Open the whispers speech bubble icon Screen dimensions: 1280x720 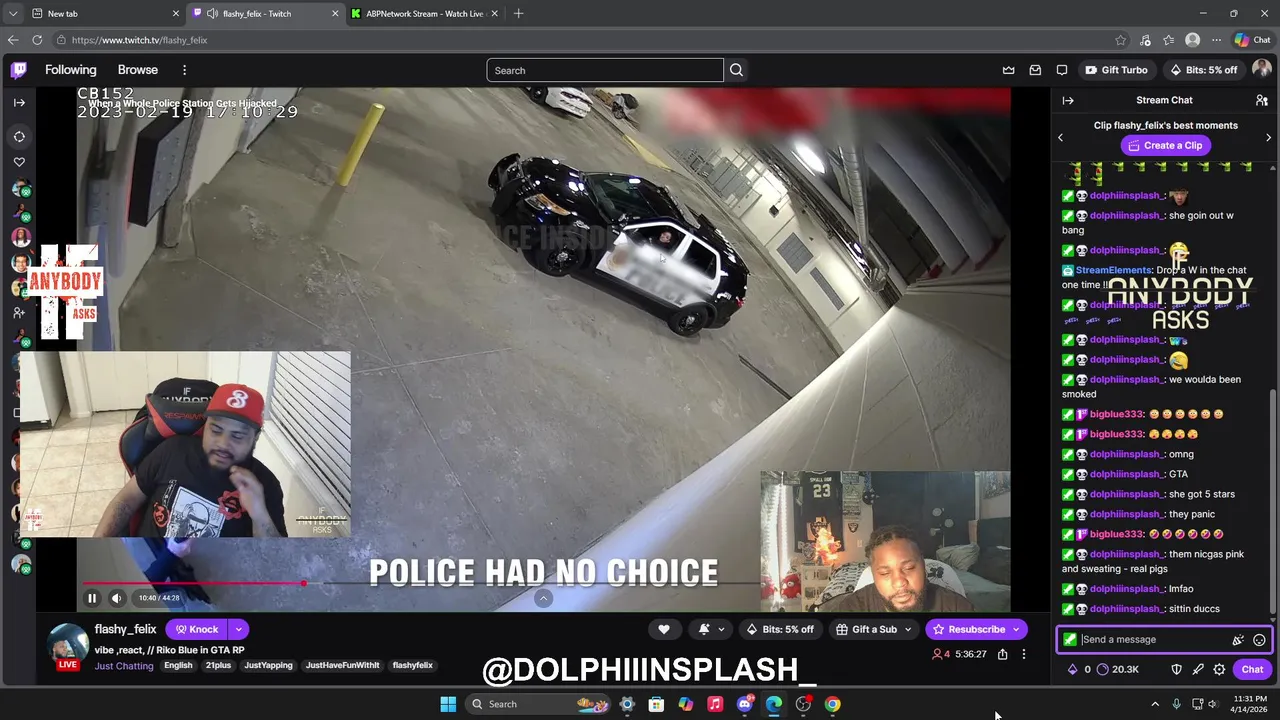pos(1062,70)
